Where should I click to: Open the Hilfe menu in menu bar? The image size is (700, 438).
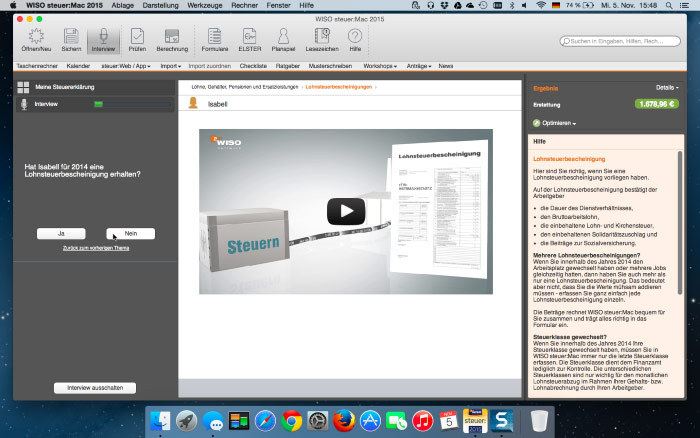click(306, 5)
